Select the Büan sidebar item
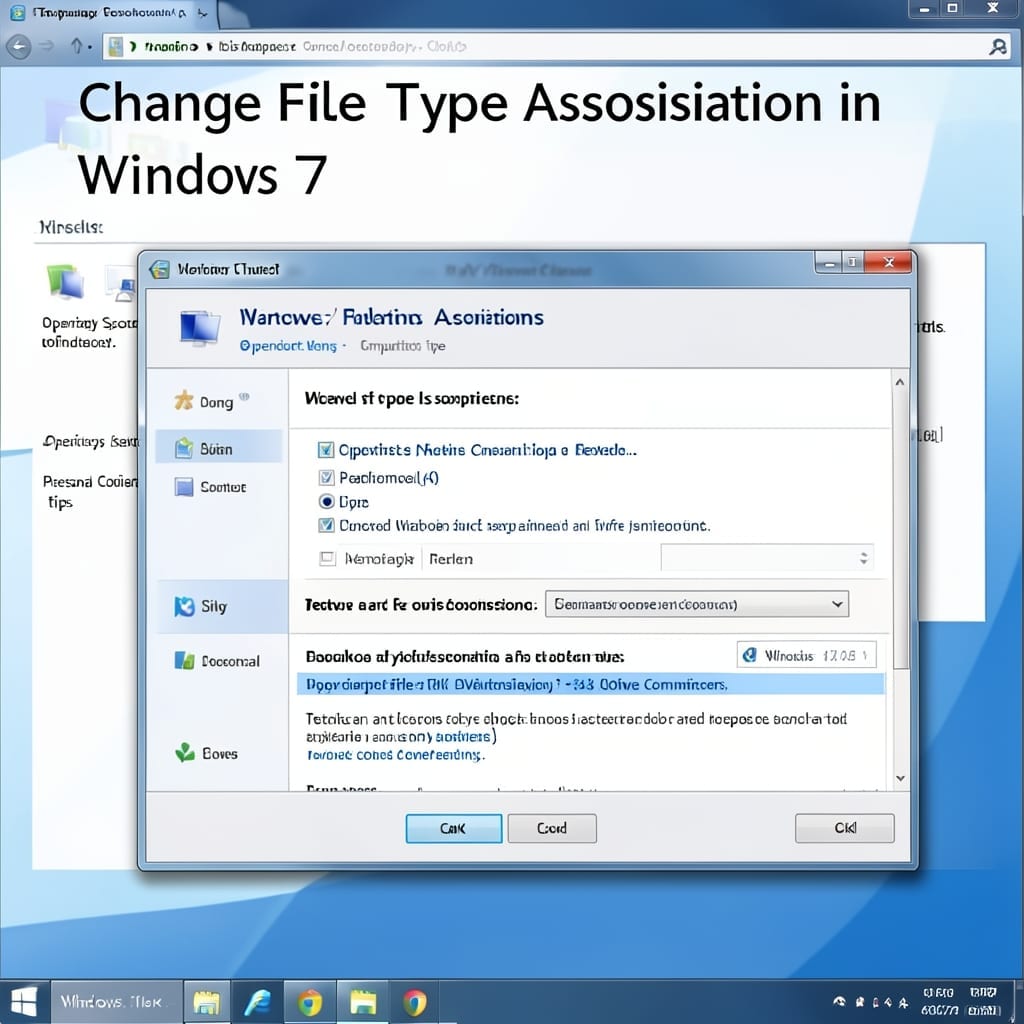This screenshot has width=1024, height=1024. [219, 447]
